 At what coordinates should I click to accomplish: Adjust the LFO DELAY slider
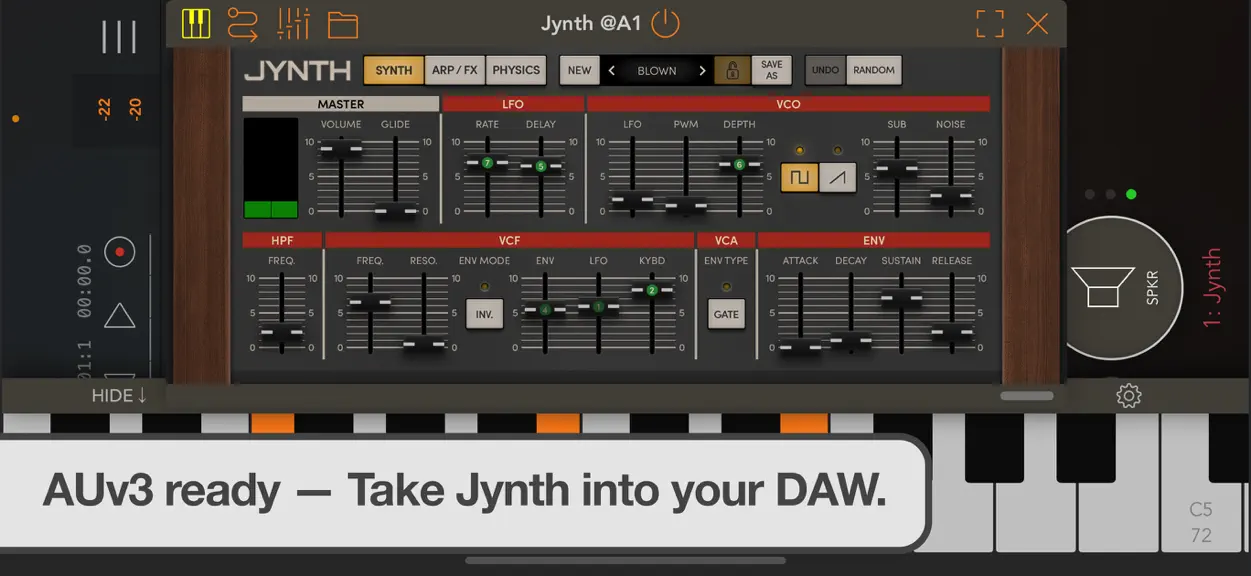(541, 166)
